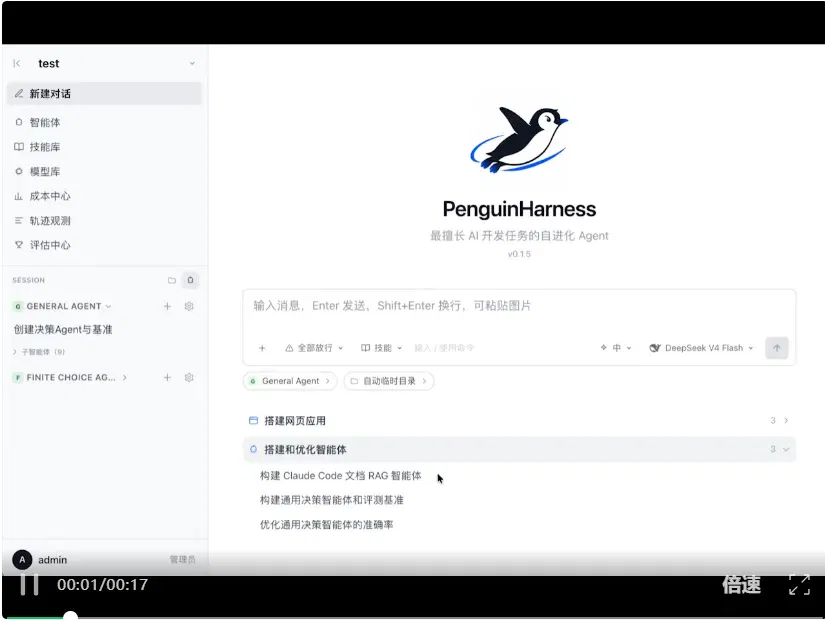Screen dimensions: 825x620
Task: Start a new conversation via 新建对话
Action: (104, 94)
